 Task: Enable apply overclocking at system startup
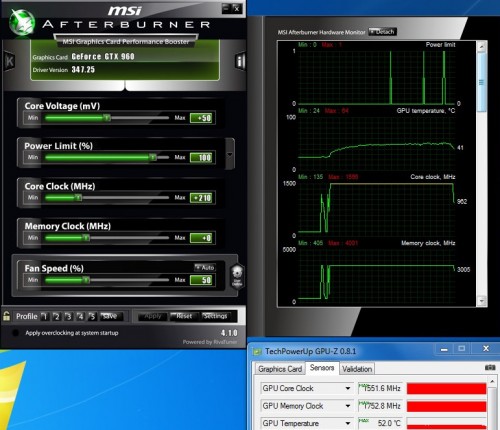(15, 333)
